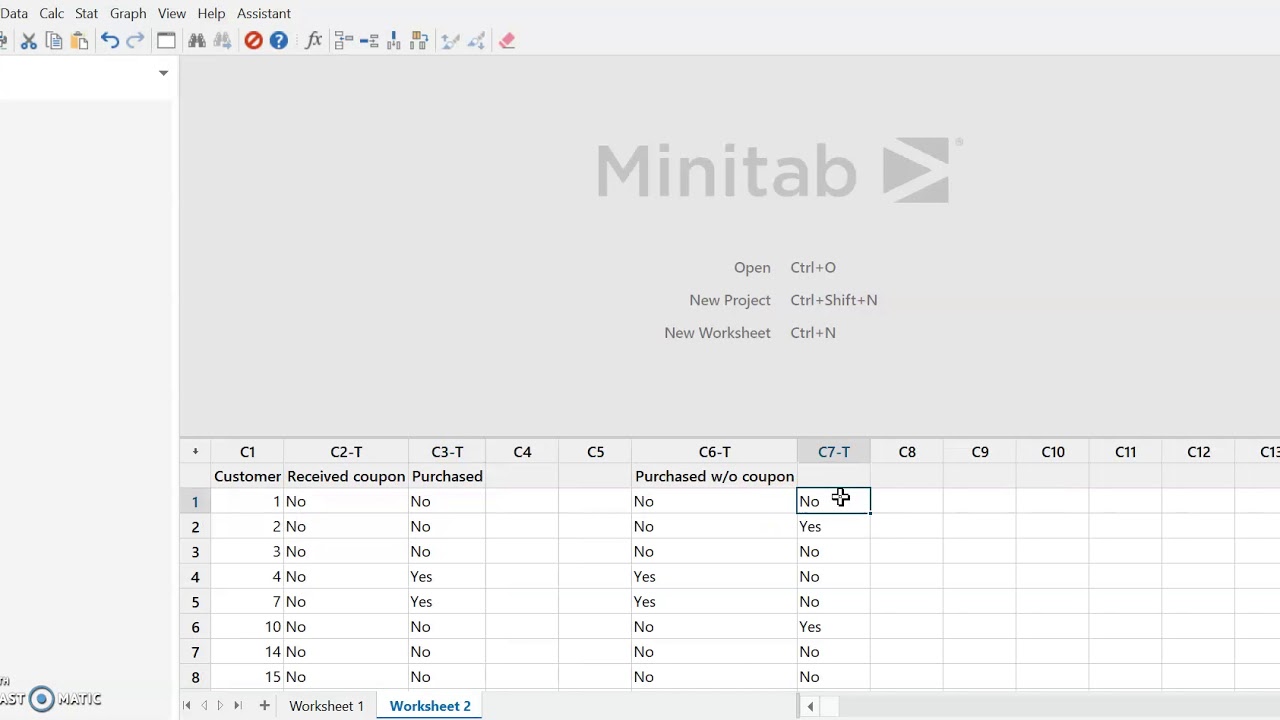The height and width of the screenshot is (720, 1280).
Task: Click the C7 row 6 'Yes' cell
Action: click(834, 627)
